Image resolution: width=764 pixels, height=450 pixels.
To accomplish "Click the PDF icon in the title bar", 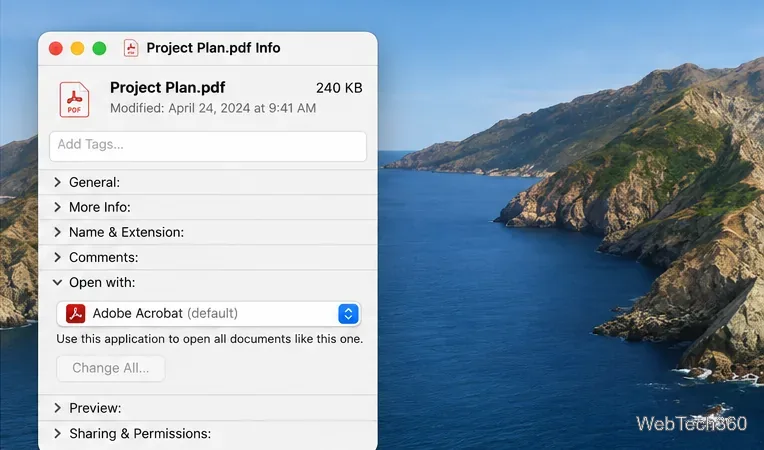I will (x=131, y=48).
